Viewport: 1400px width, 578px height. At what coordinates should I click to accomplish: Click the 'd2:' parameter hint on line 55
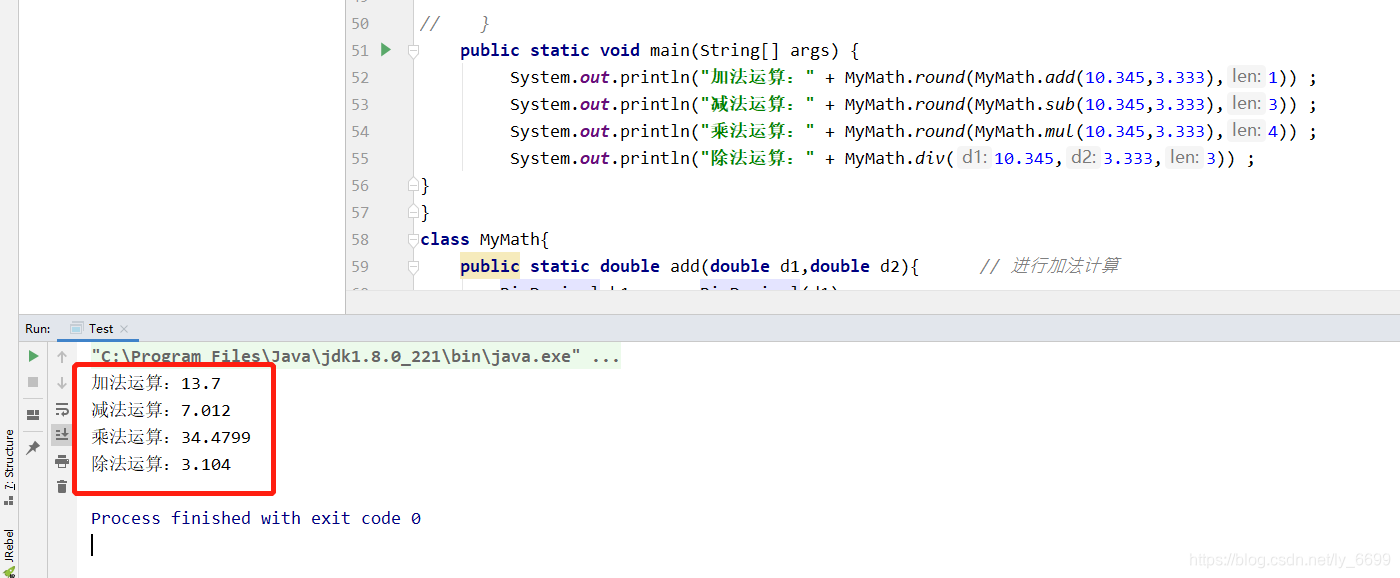1083,157
